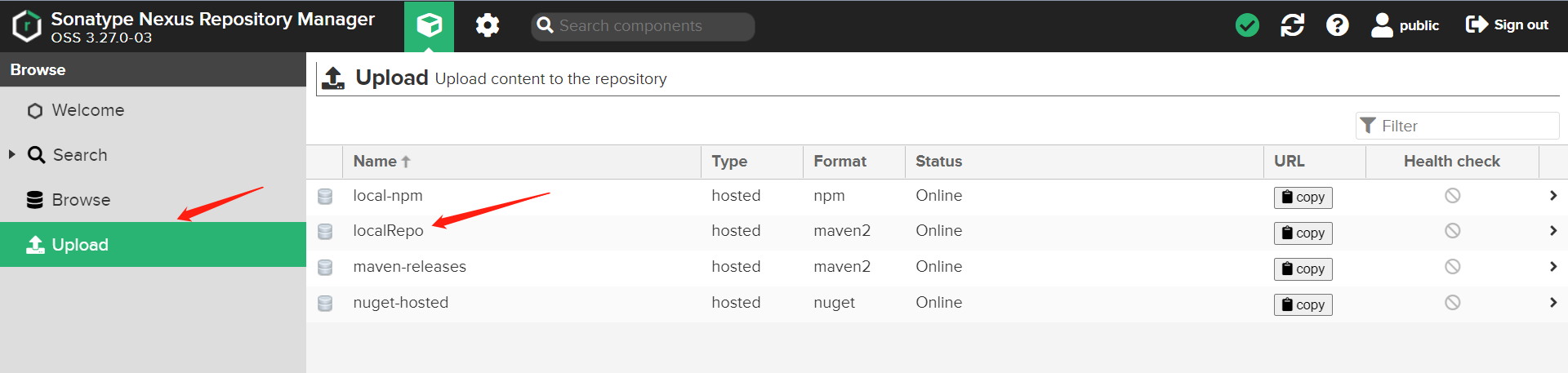Open maven-releases row chevron arrow
Viewport: 1568px width, 373px height.
click(x=1552, y=267)
